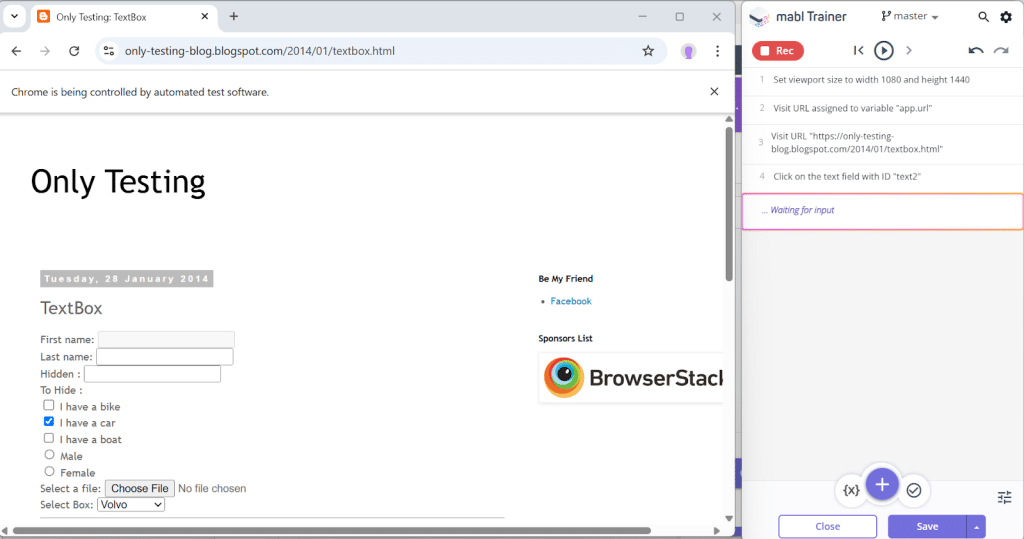Open the tab search dropdown arrow
This screenshot has width=1024, height=539.
[14, 16]
